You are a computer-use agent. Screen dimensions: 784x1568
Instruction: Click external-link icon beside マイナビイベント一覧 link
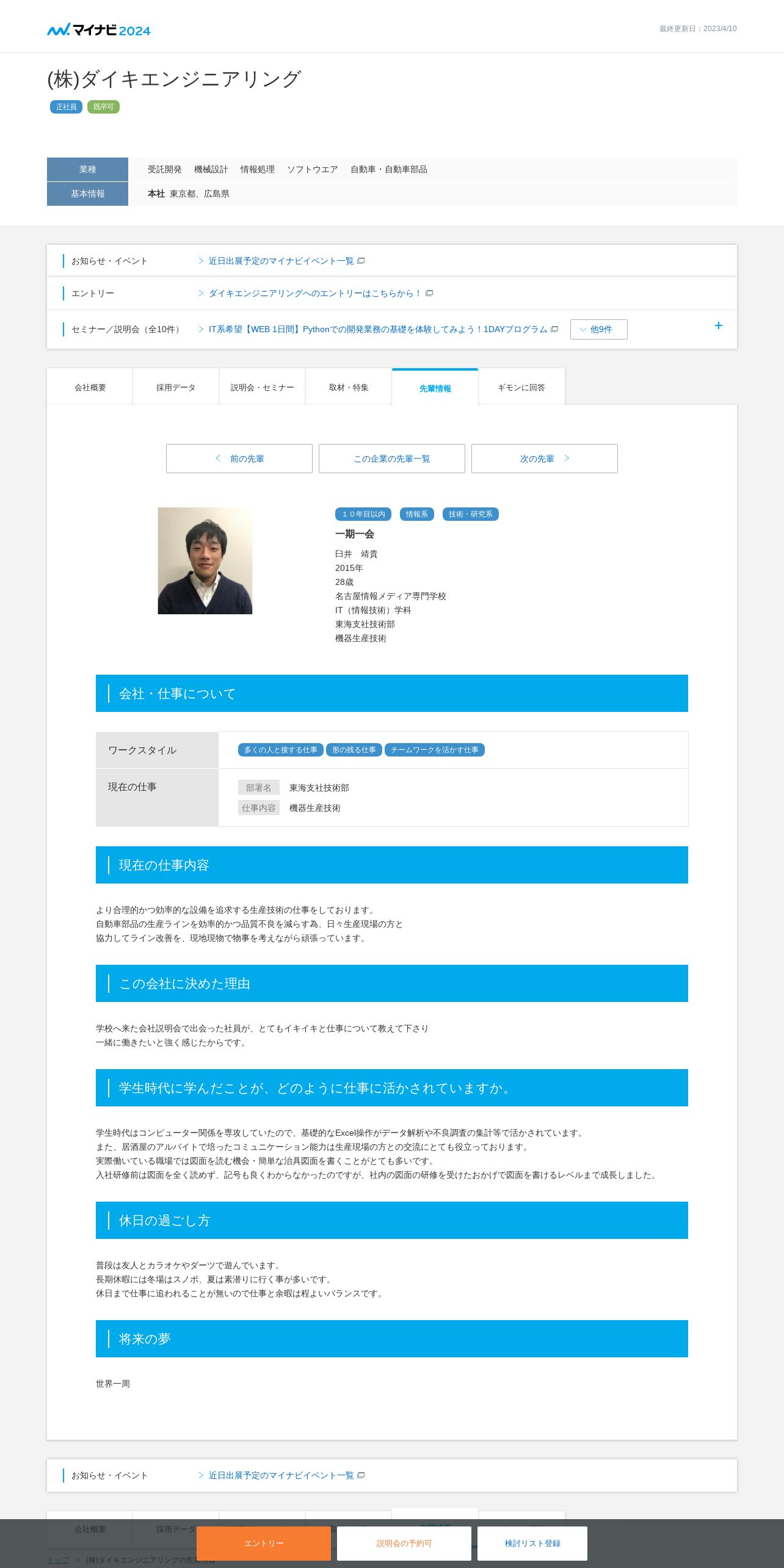[x=361, y=261]
